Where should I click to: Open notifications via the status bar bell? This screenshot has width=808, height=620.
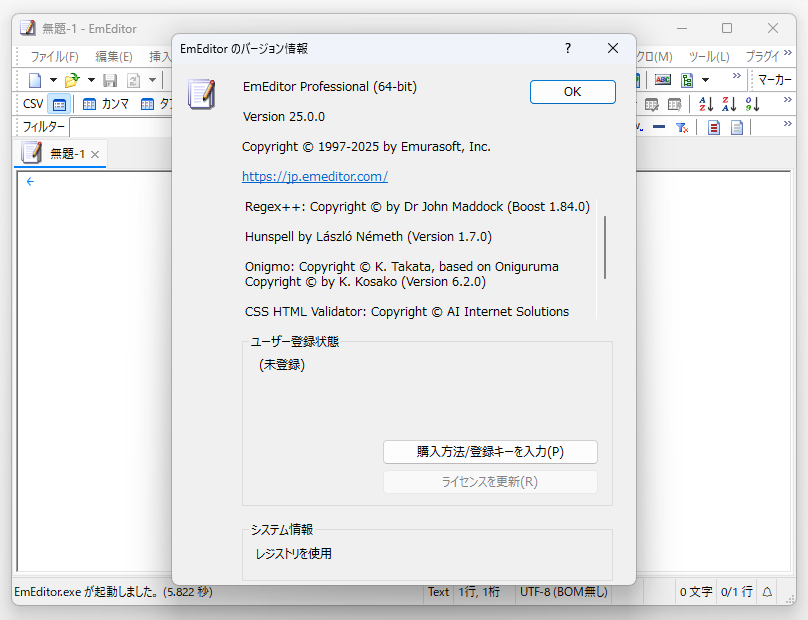(766, 592)
